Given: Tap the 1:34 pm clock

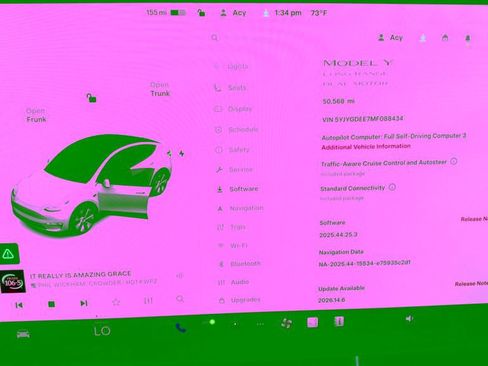Looking at the screenshot, I should pos(288,13).
